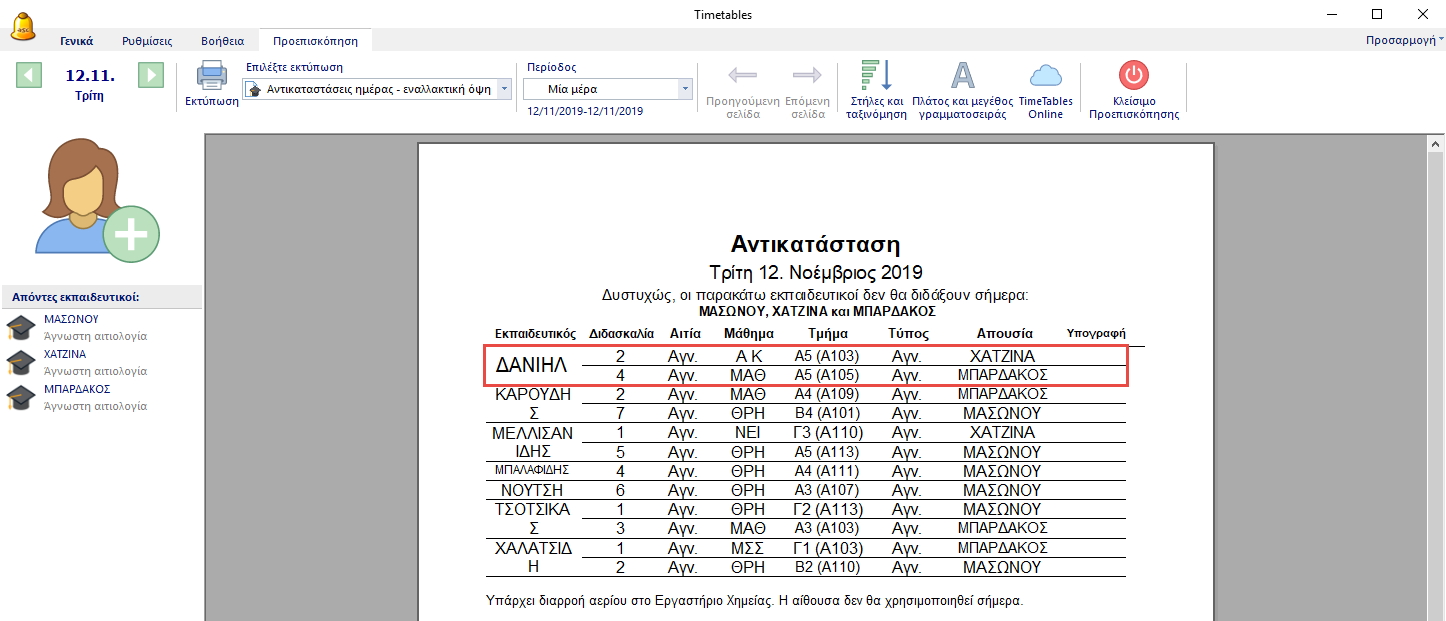Open the Βοήθεια tab

pyautogui.click(x=221, y=41)
